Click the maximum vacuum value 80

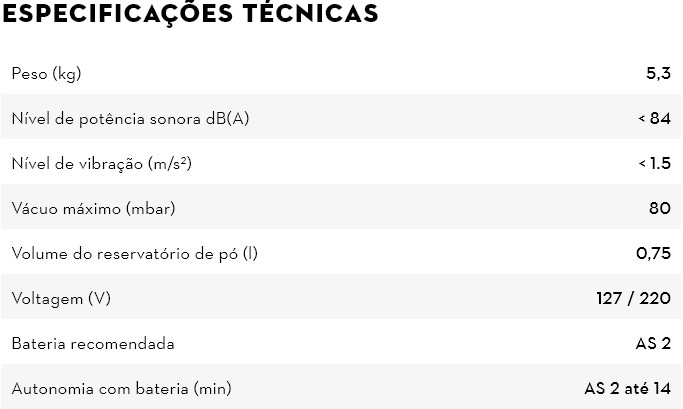click(659, 208)
